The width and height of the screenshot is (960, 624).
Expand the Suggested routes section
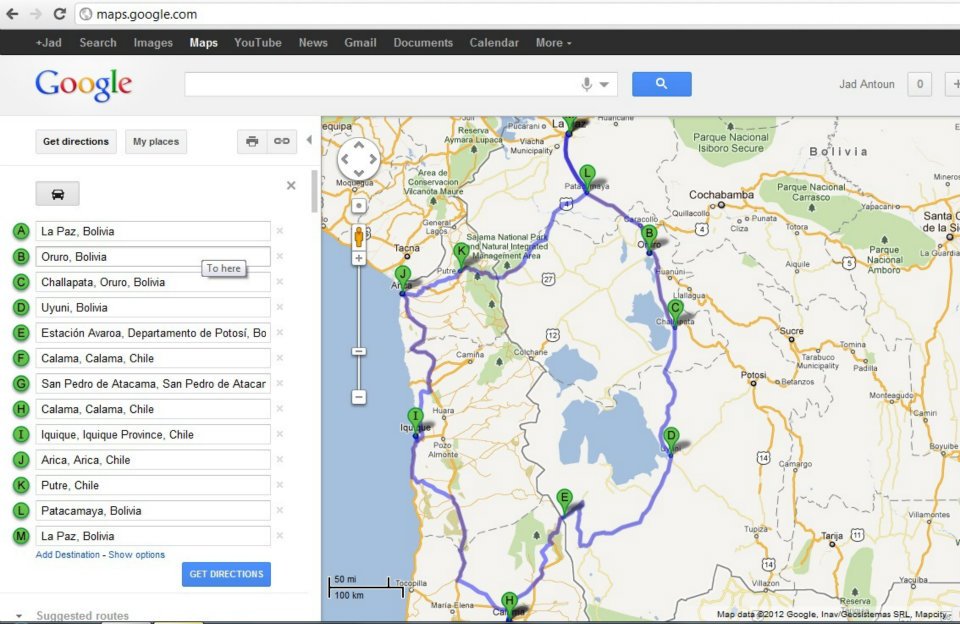[20, 616]
